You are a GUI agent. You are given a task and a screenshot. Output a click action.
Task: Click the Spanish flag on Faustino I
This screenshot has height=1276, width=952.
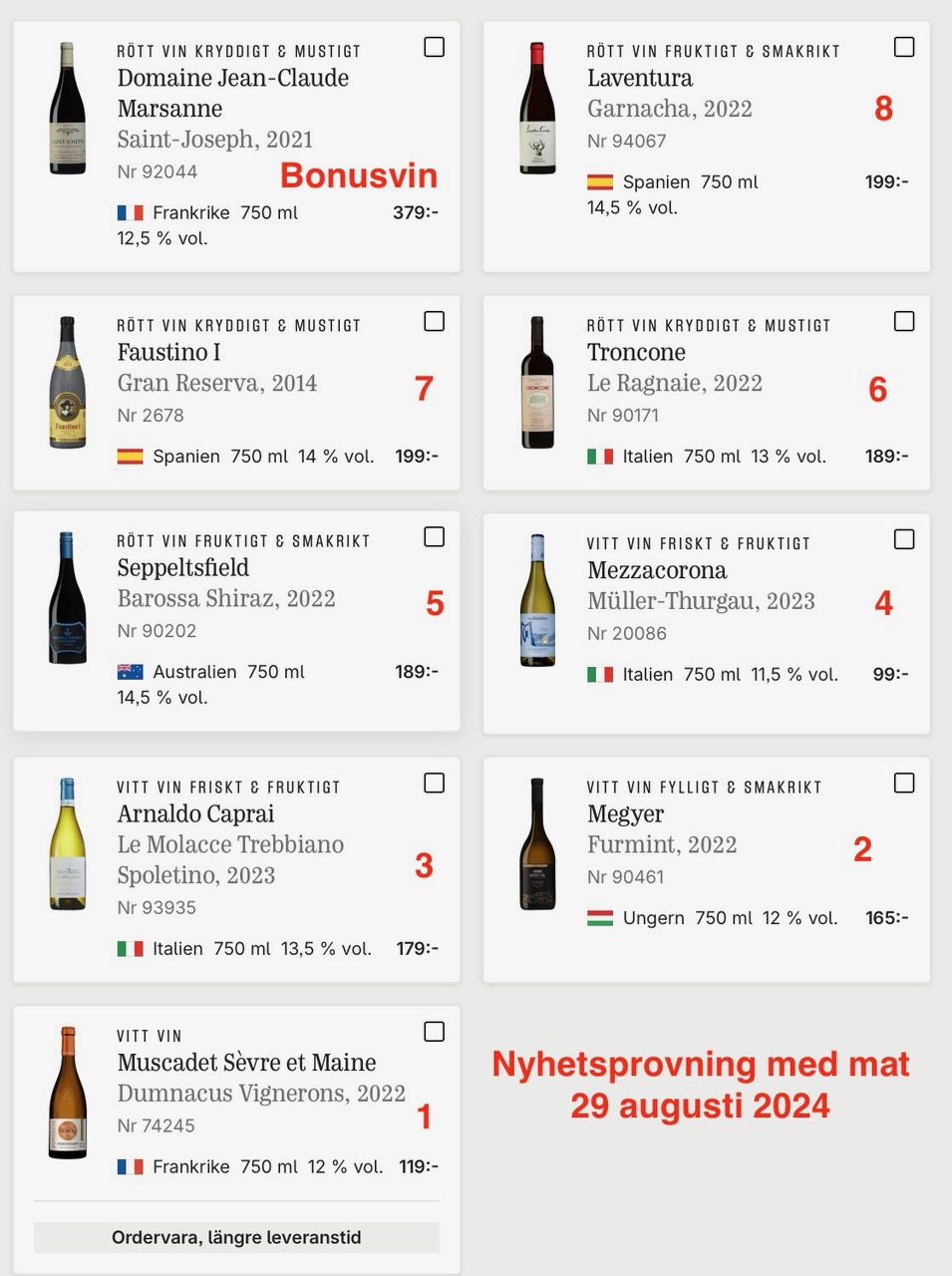pos(131,457)
